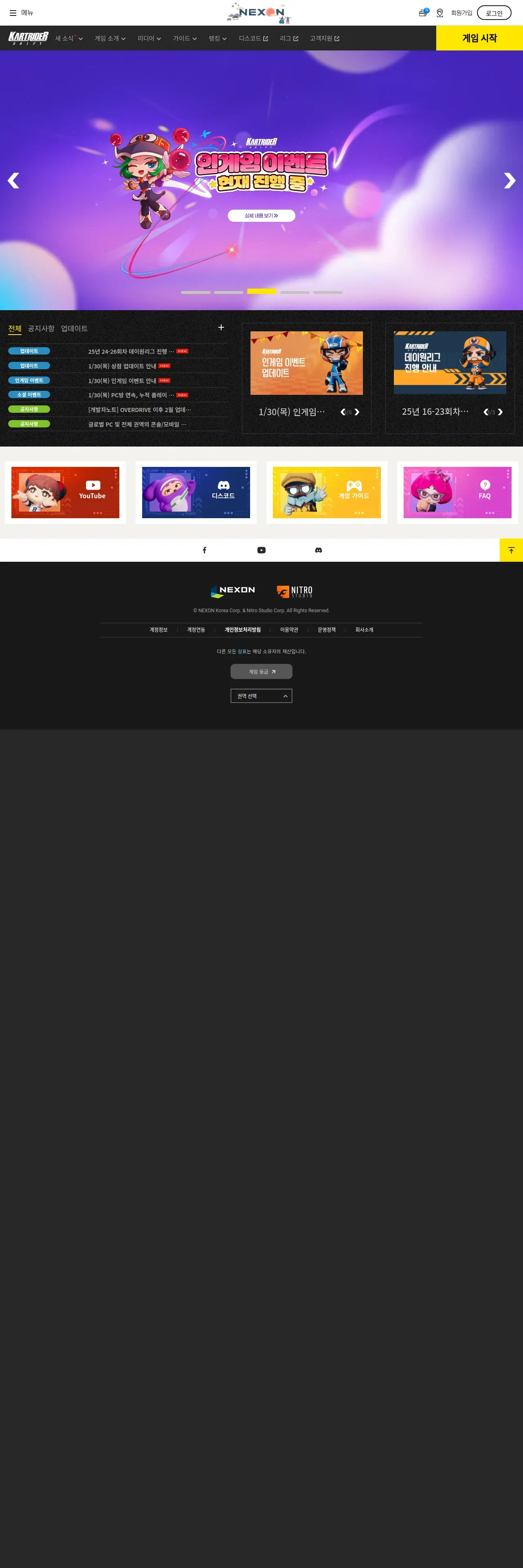Go to previous event card slide

343,412
